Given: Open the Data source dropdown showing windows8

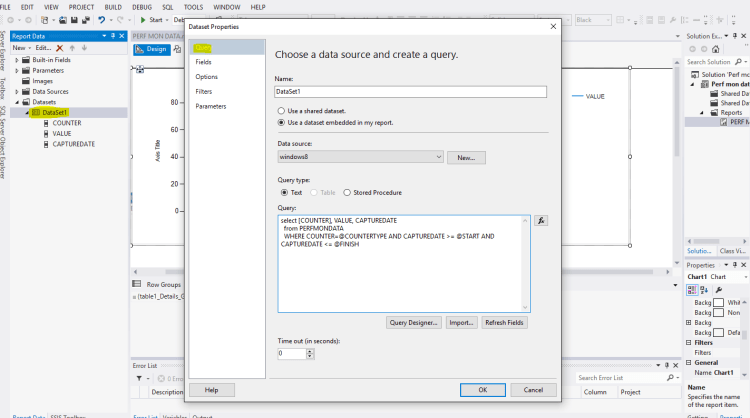Looking at the screenshot, I should pyautogui.click(x=360, y=157).
